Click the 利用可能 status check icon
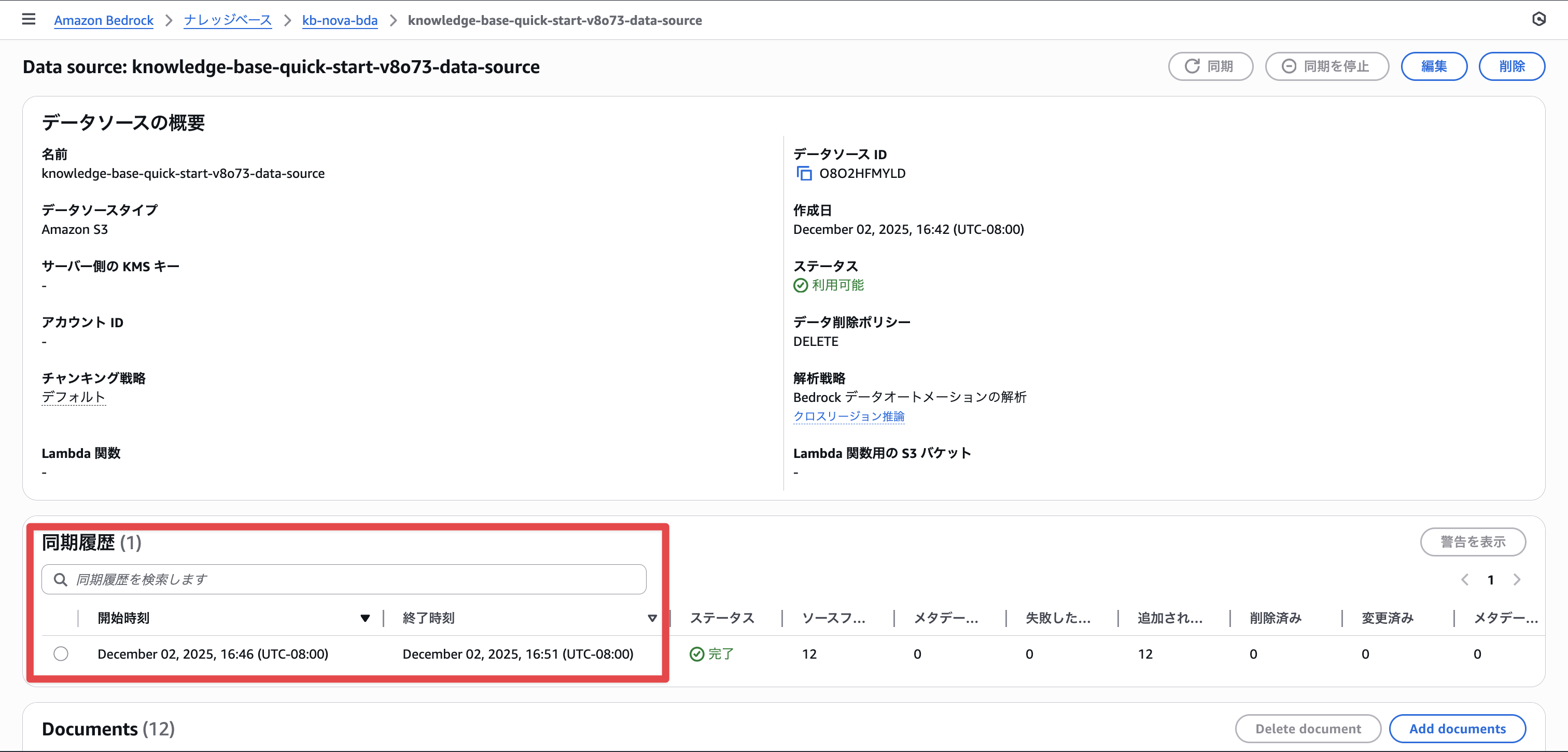 pos(801,285)
